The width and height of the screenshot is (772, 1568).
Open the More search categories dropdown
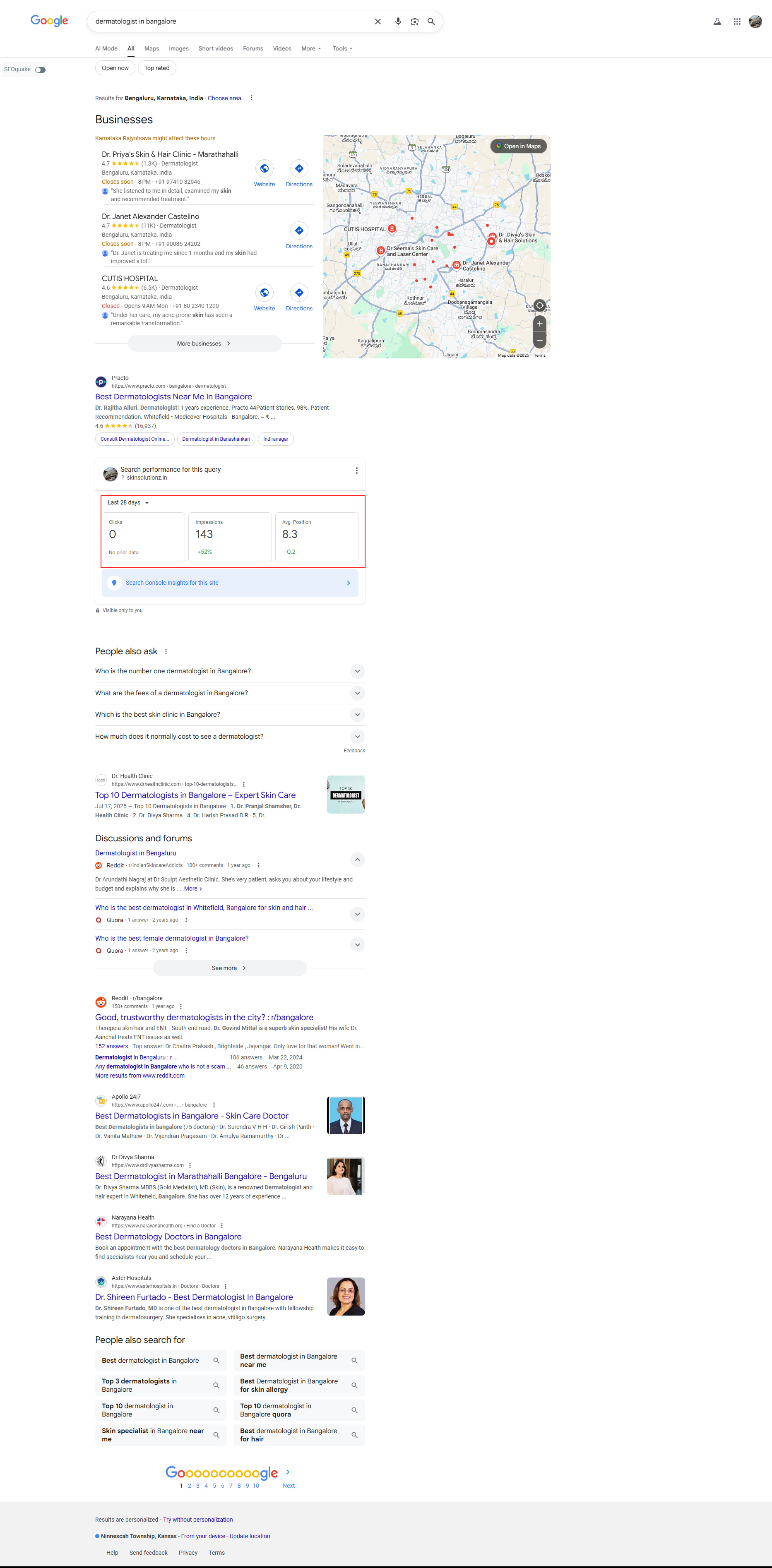coord(311,49)
